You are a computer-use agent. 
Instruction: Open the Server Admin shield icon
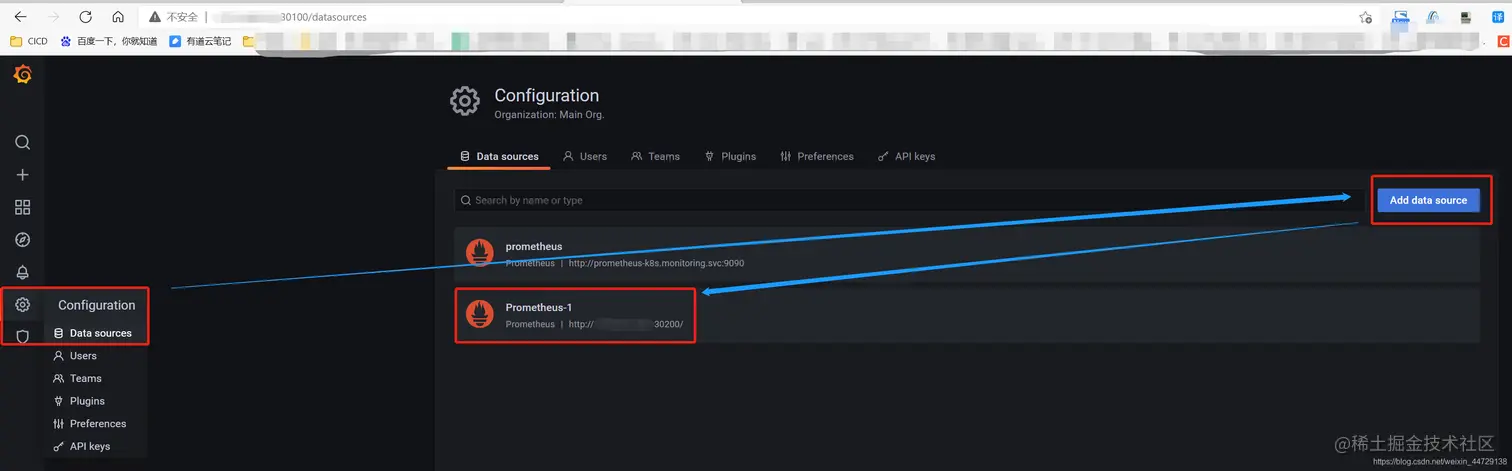[x=22, y=337]
